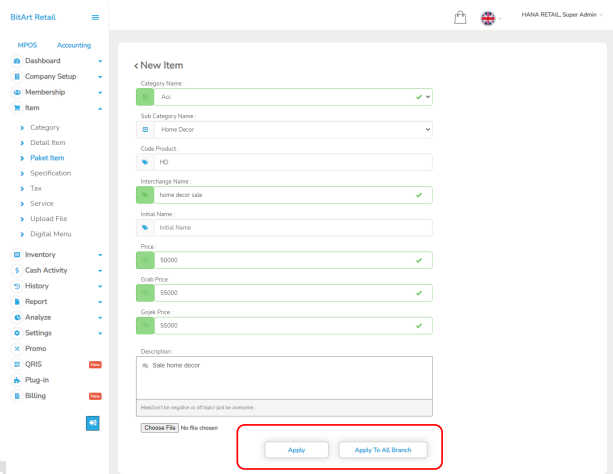Click the Apply To All Branch button

[383, 450]
